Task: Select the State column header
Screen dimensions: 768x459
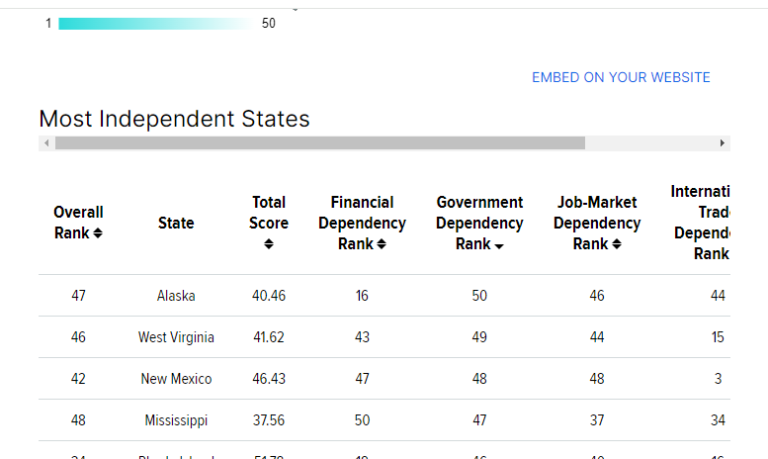Action: tap(176, 223)
